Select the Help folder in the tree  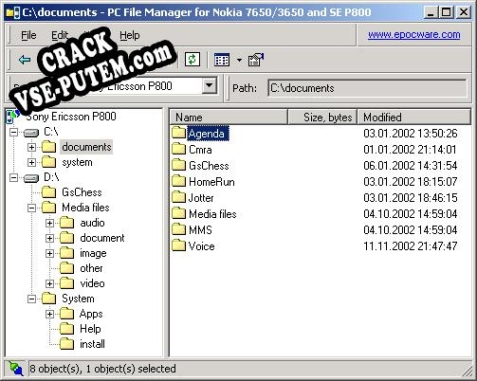point(90,329)
